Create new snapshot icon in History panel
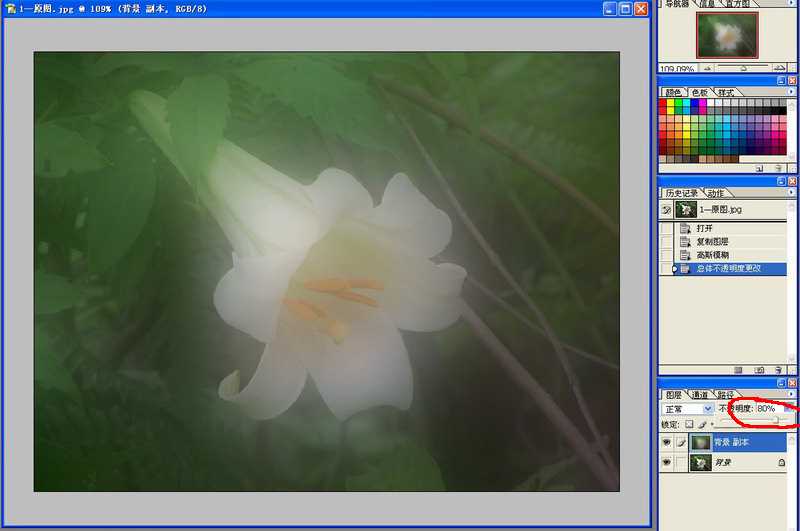The width and height of the screenshot is (800, 531). (759, 370)
